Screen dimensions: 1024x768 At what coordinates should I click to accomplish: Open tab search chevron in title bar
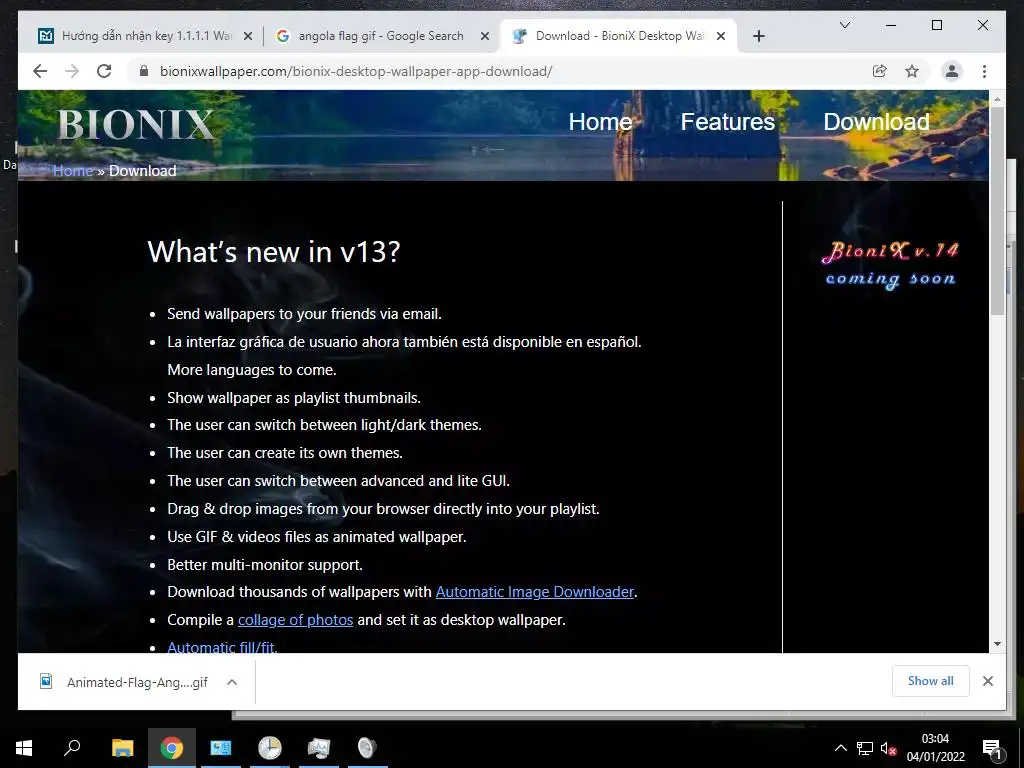coord(844,25)
